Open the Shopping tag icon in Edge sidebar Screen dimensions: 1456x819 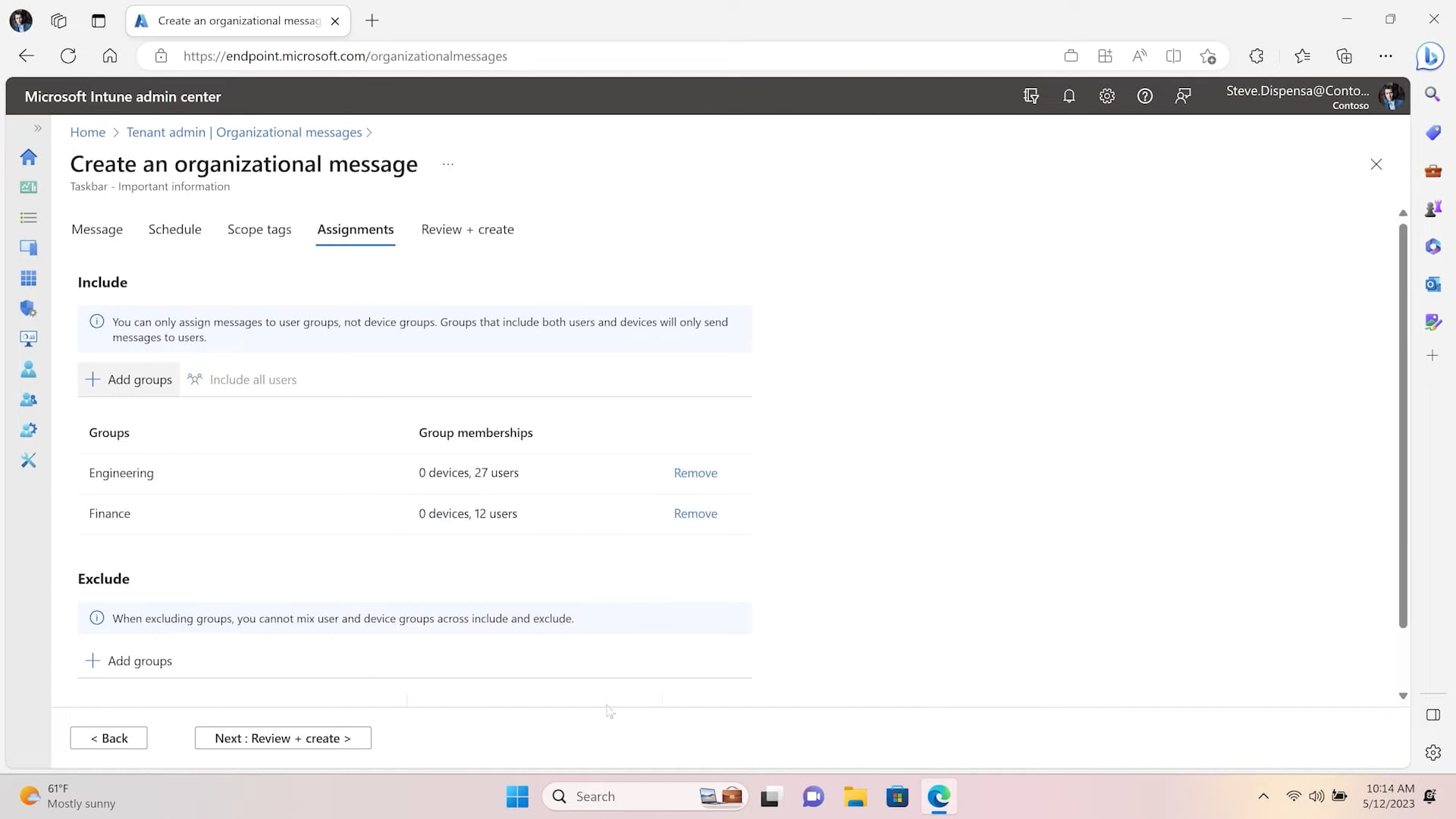[1432, 133]
